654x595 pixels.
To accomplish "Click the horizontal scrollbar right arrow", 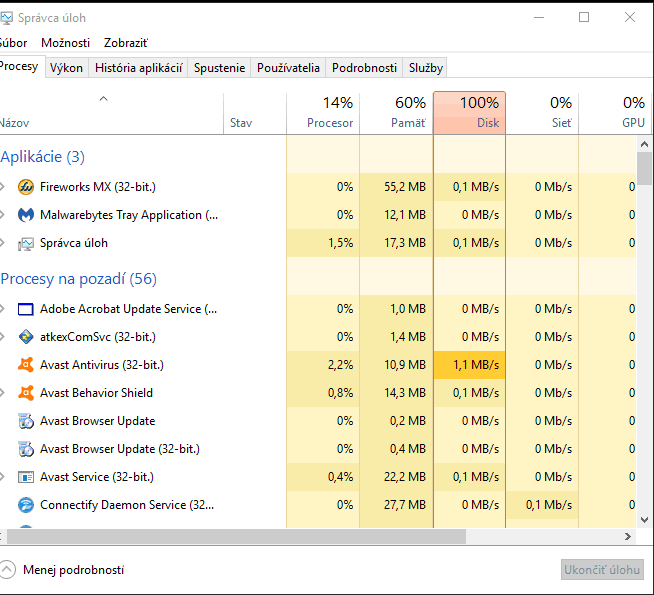I will (628, 537).
